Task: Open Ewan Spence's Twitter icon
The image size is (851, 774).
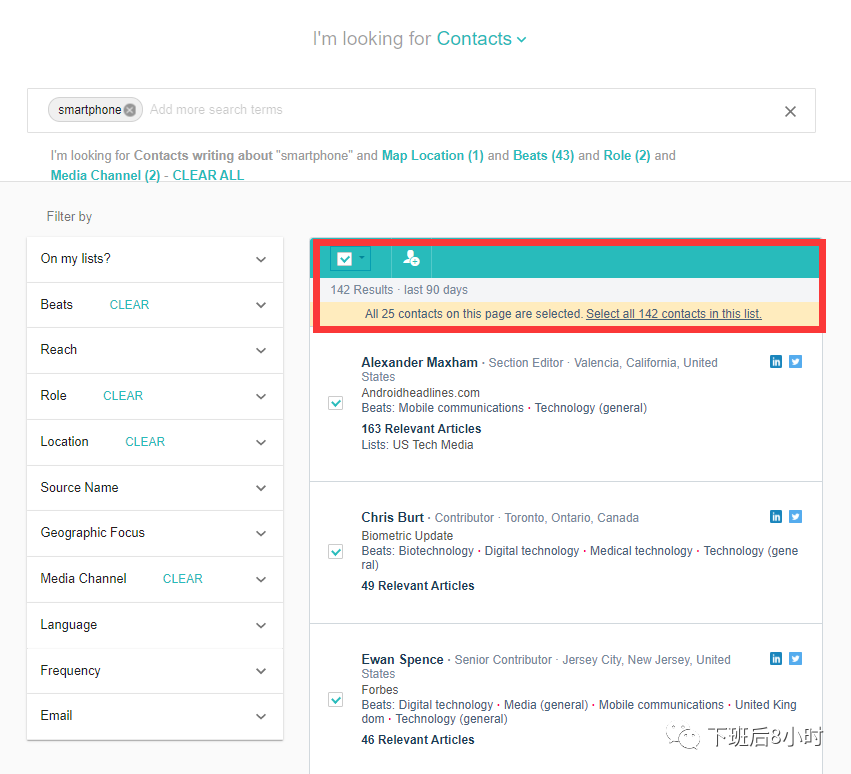Action: point(795,659)
